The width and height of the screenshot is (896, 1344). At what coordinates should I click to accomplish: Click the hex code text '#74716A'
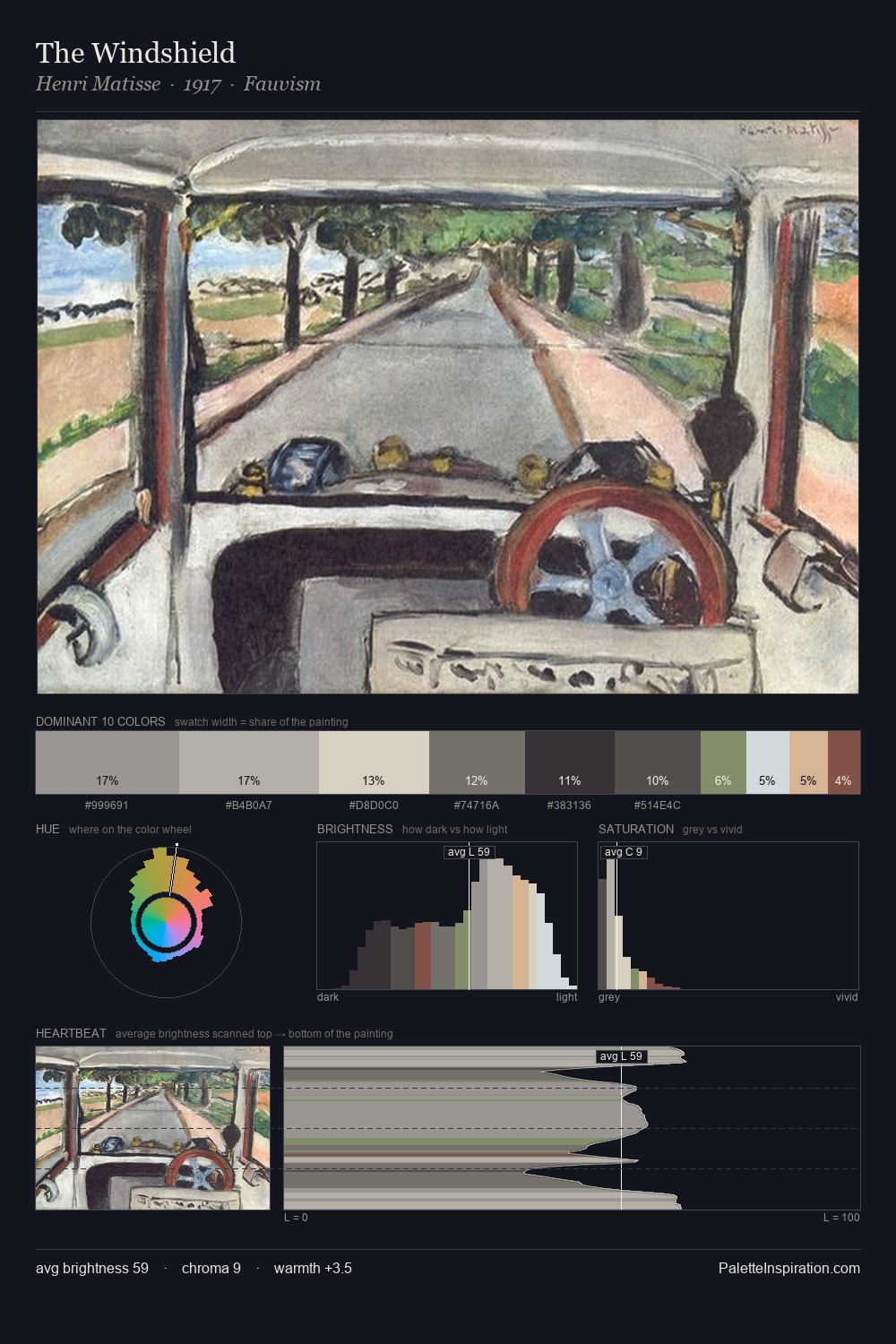(x=477, y=806)
